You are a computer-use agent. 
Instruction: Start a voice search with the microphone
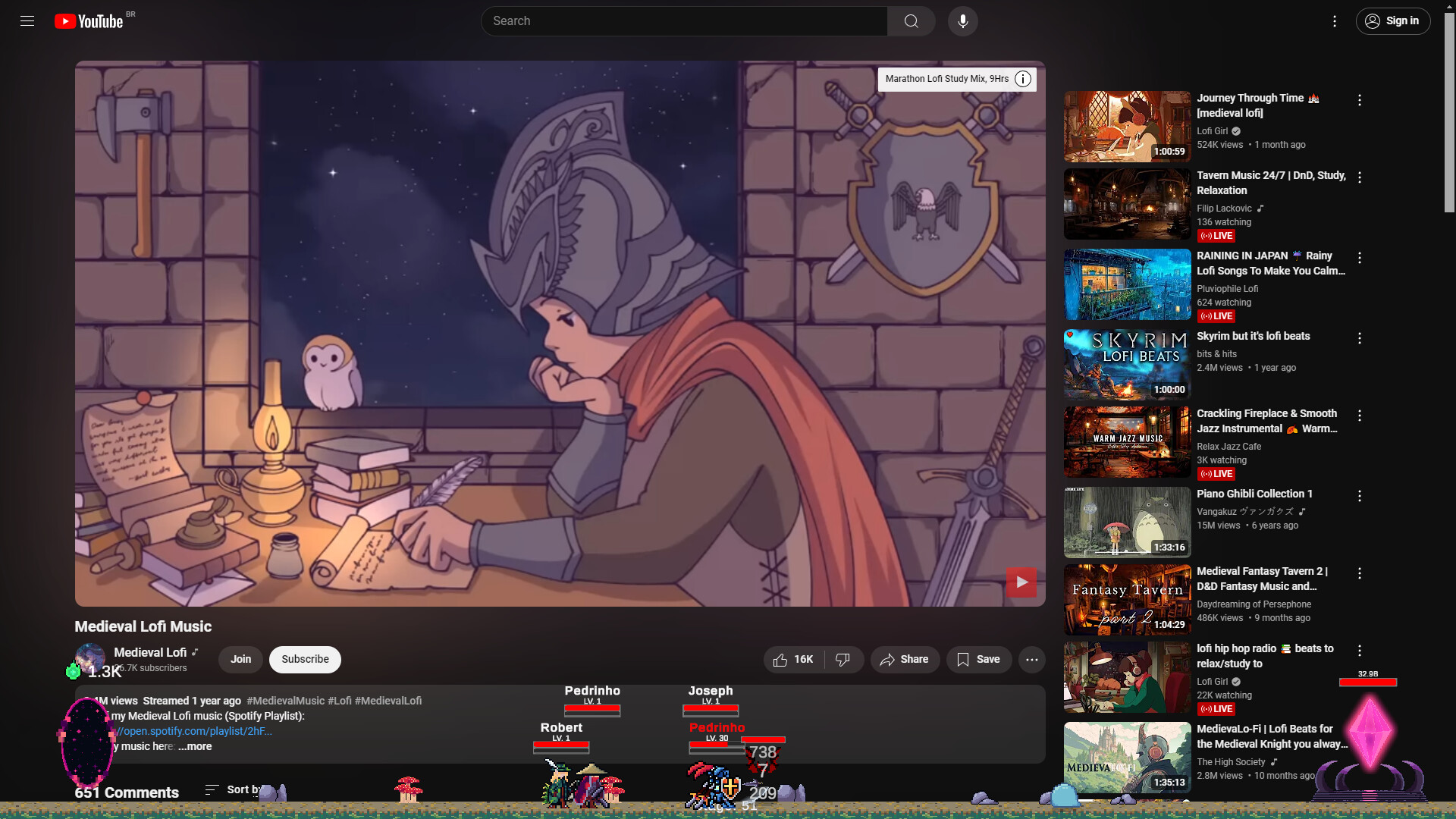point(962,20)
